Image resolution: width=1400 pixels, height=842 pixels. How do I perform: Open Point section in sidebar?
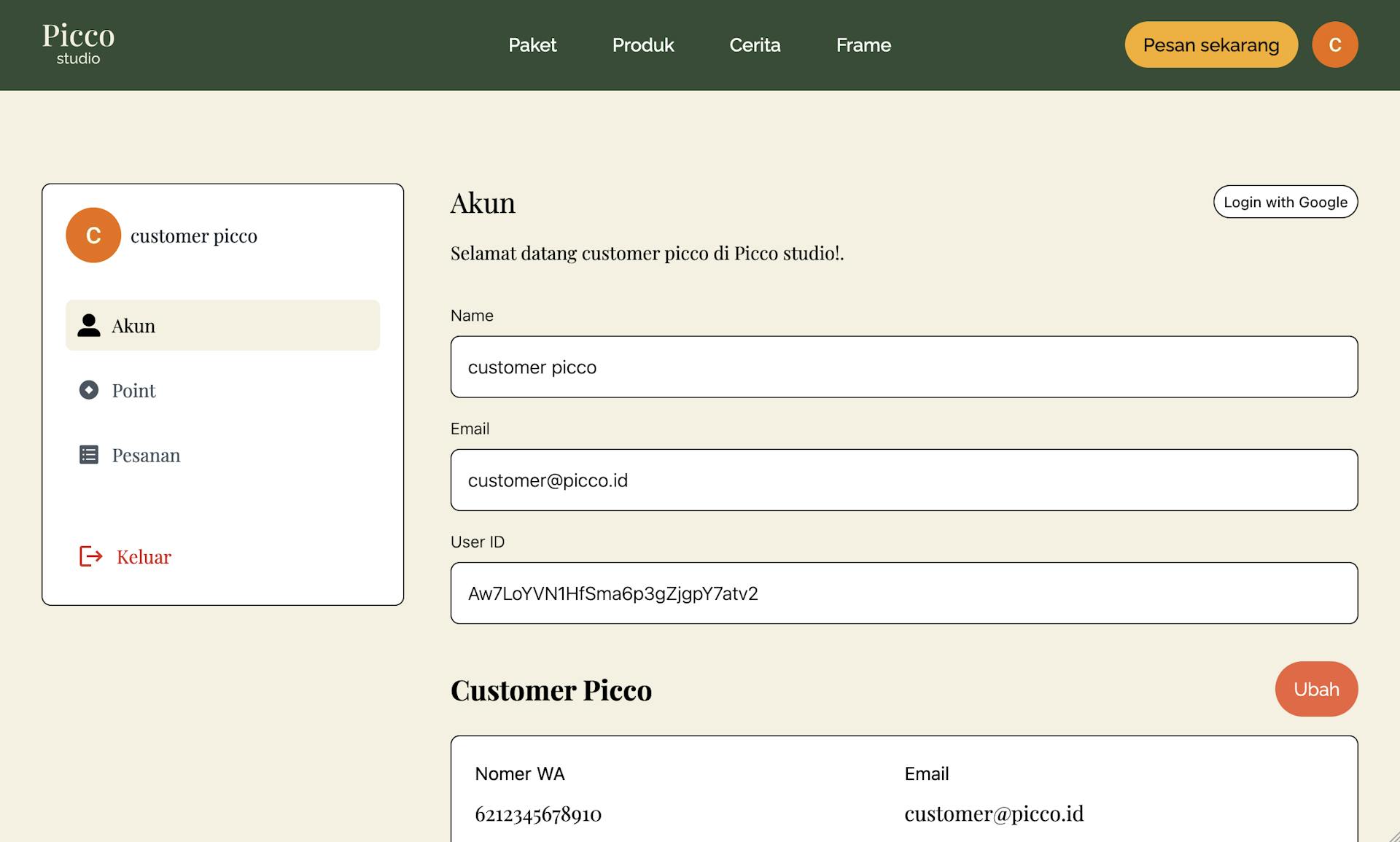(x=134, y=391)
